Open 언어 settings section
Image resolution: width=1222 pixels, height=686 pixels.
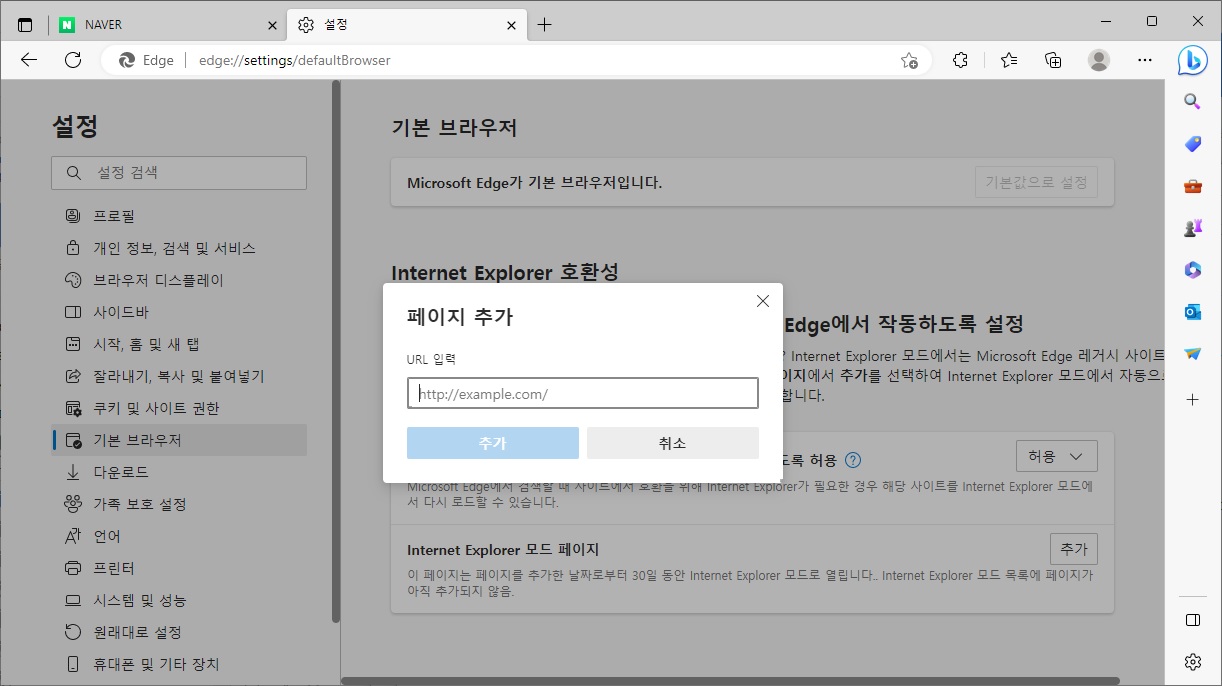[179, 536]
